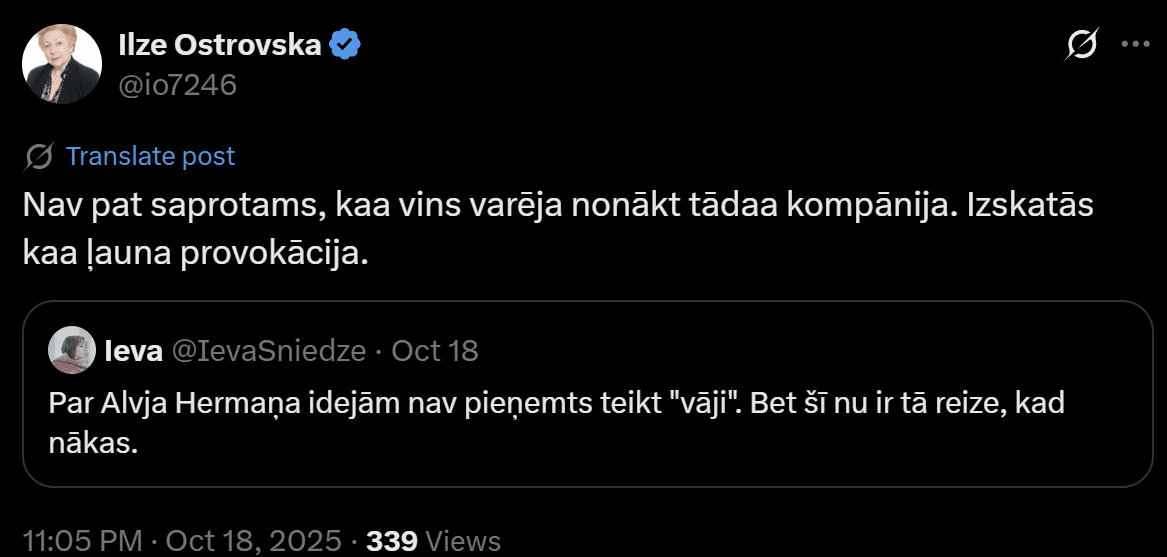Visit the @io7246 handle
Image resolution: width=1167 pixels, height=557 pixels.
[x=177, y=85]
